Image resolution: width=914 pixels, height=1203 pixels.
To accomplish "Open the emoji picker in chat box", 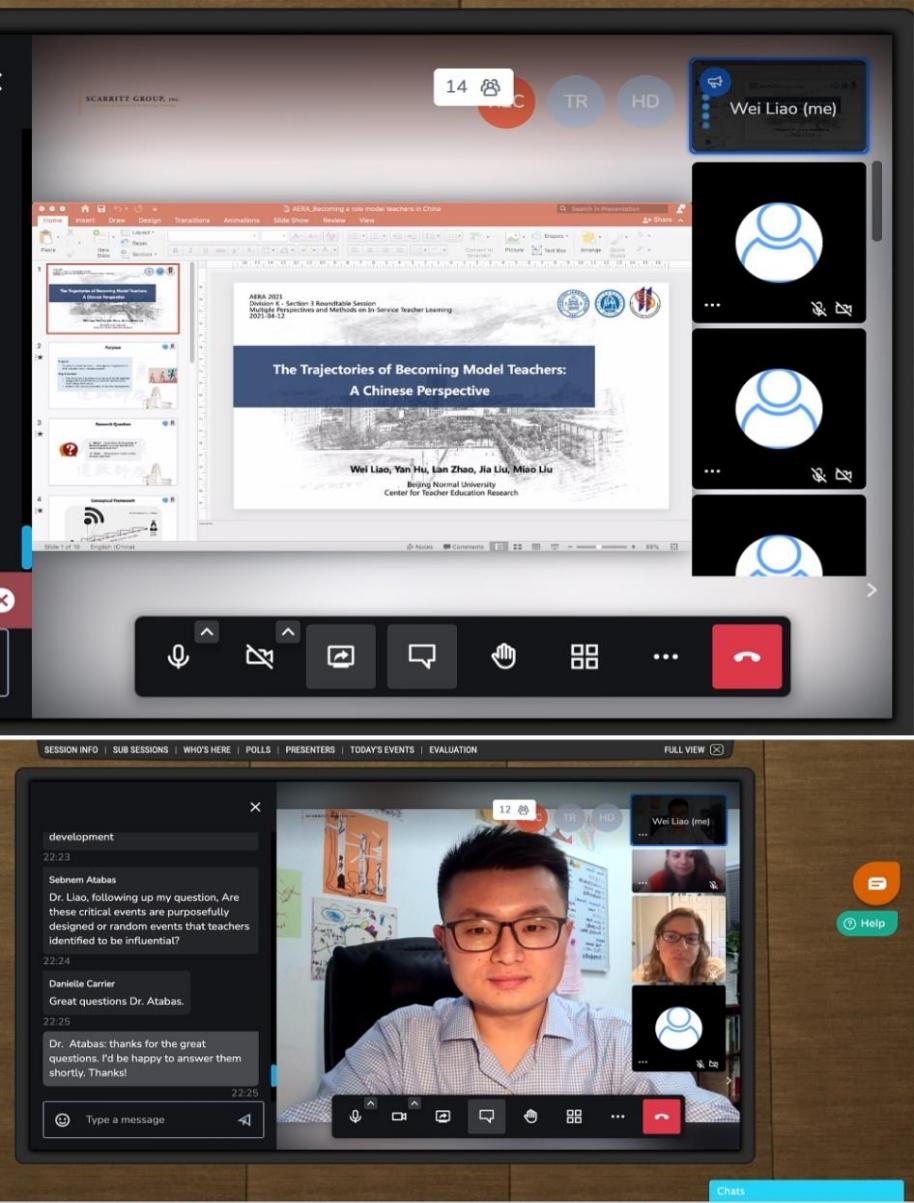I will (62, 1120).
